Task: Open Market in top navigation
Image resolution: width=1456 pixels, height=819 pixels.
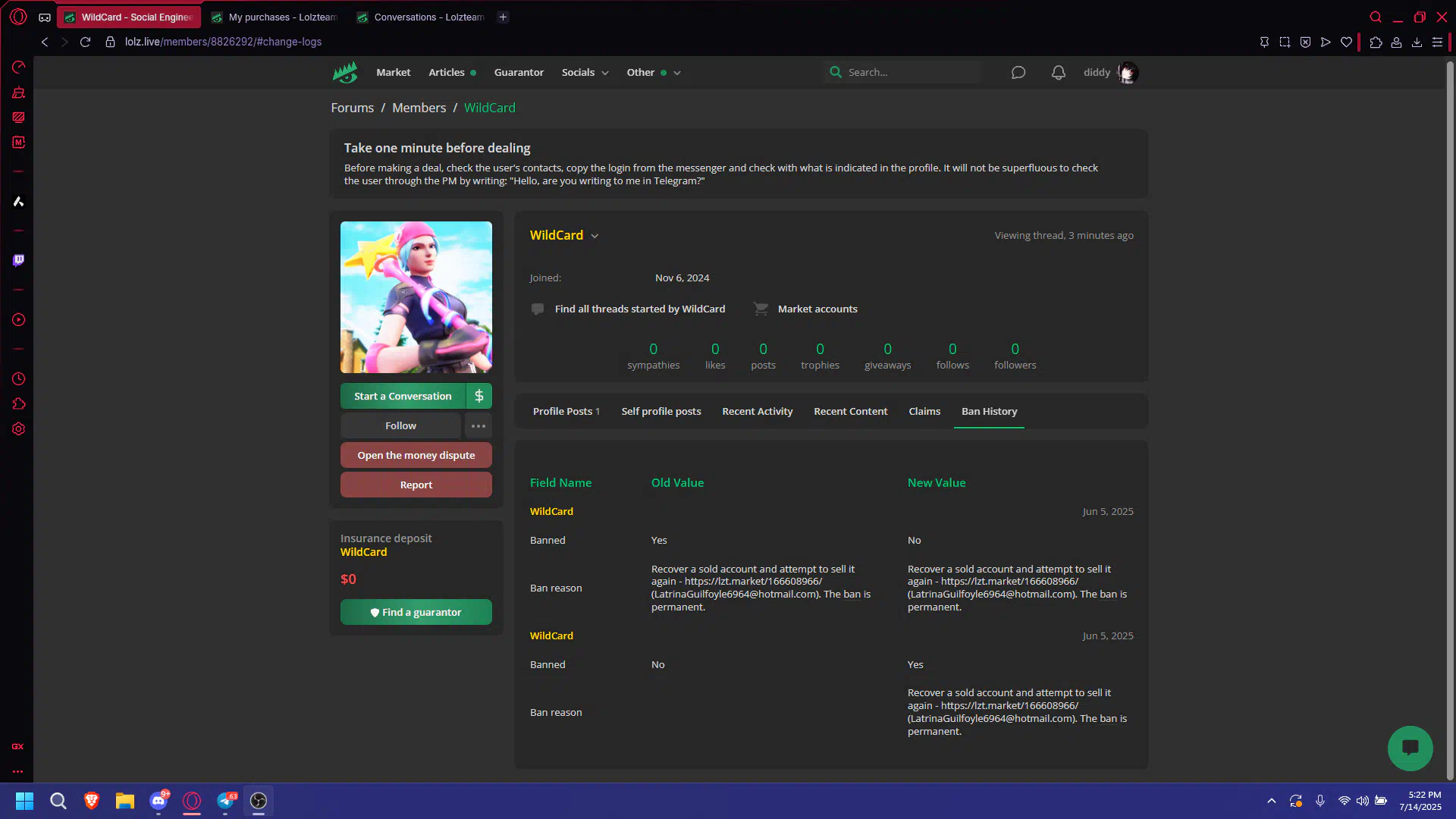Action: 394,72
